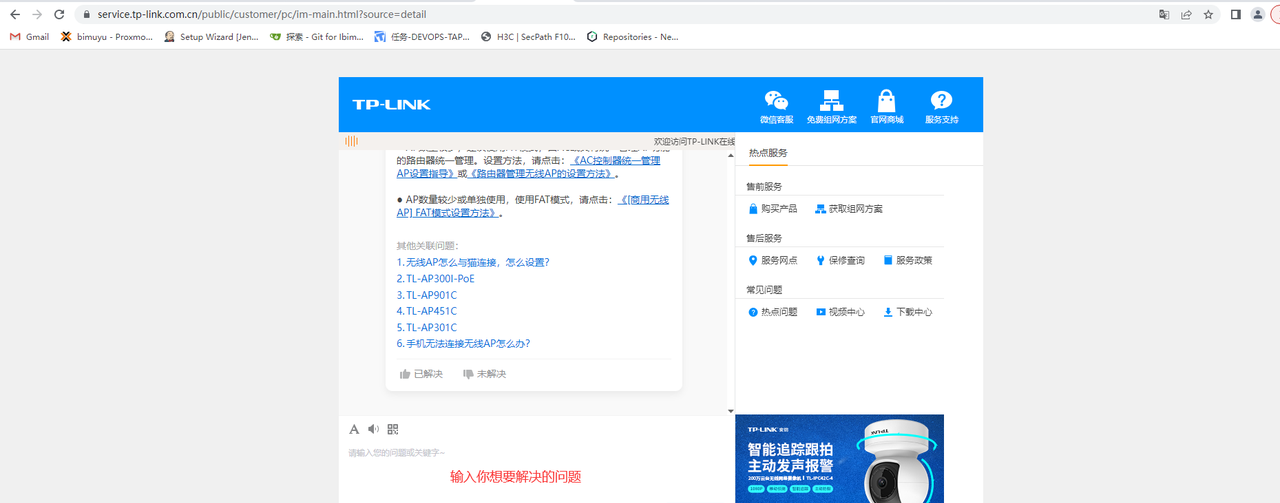
Task: Click the 其他关联问题 label in the chat
Action: point(427,245)
